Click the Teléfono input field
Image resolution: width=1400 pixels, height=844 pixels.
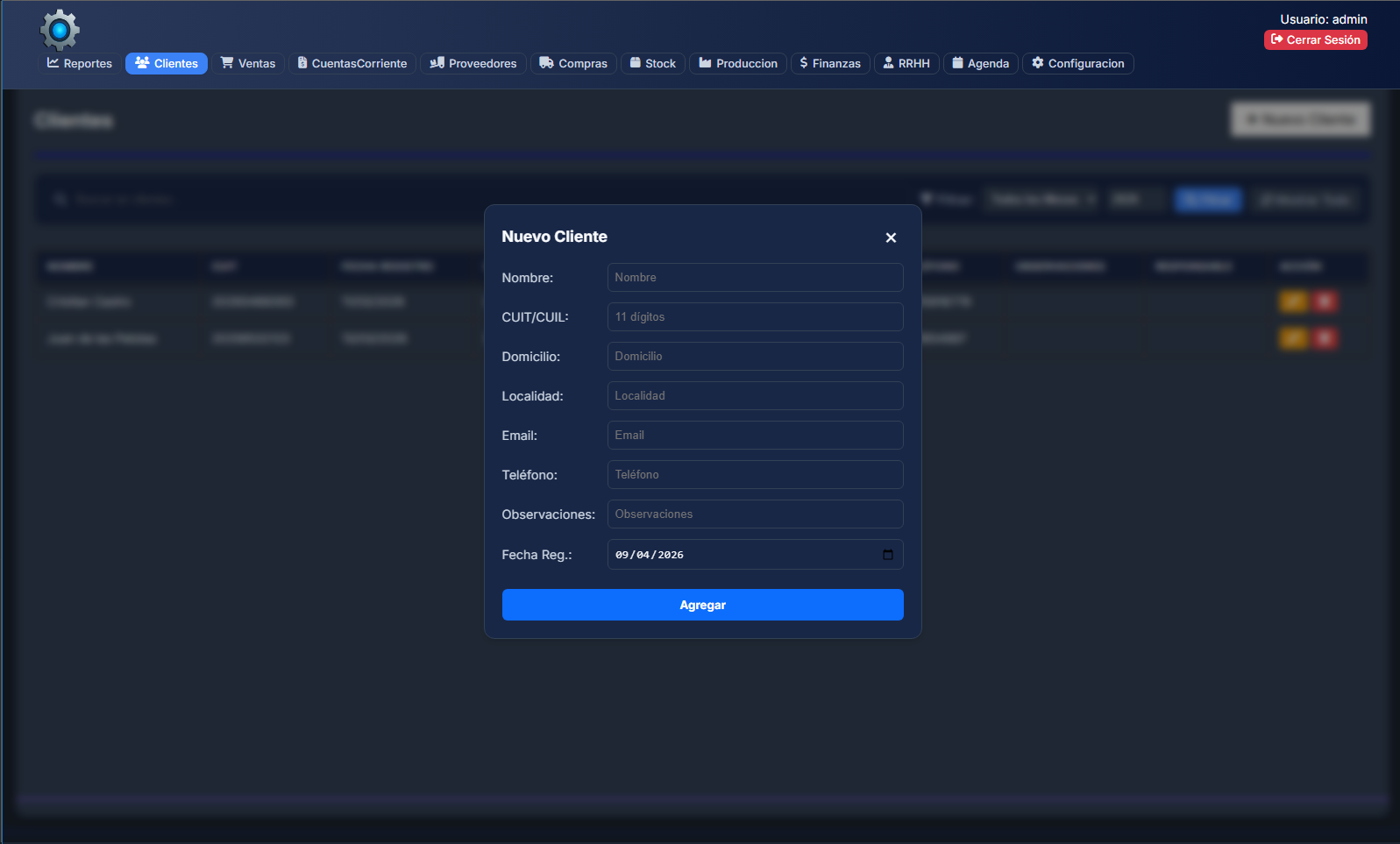point(756,474)
